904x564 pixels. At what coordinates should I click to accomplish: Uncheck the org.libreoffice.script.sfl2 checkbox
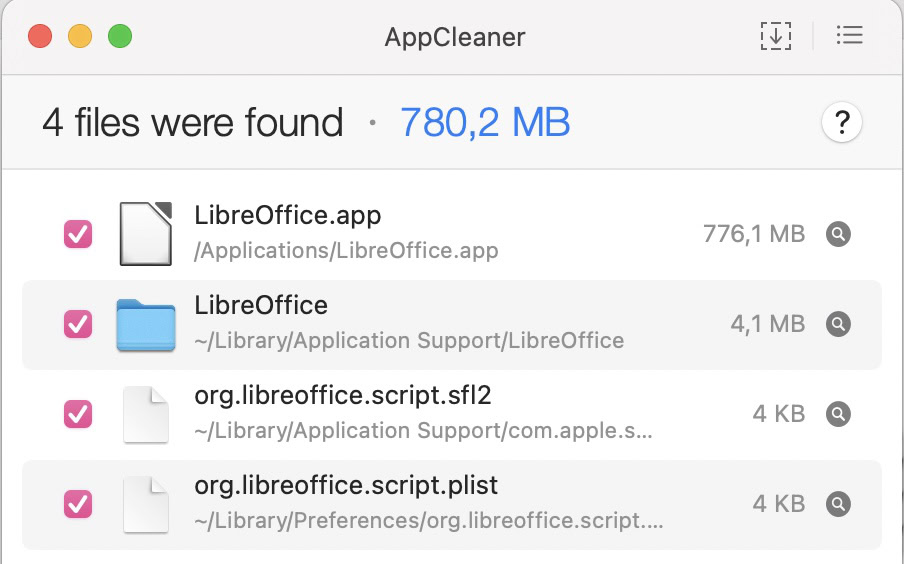click(x=78, y=413)
